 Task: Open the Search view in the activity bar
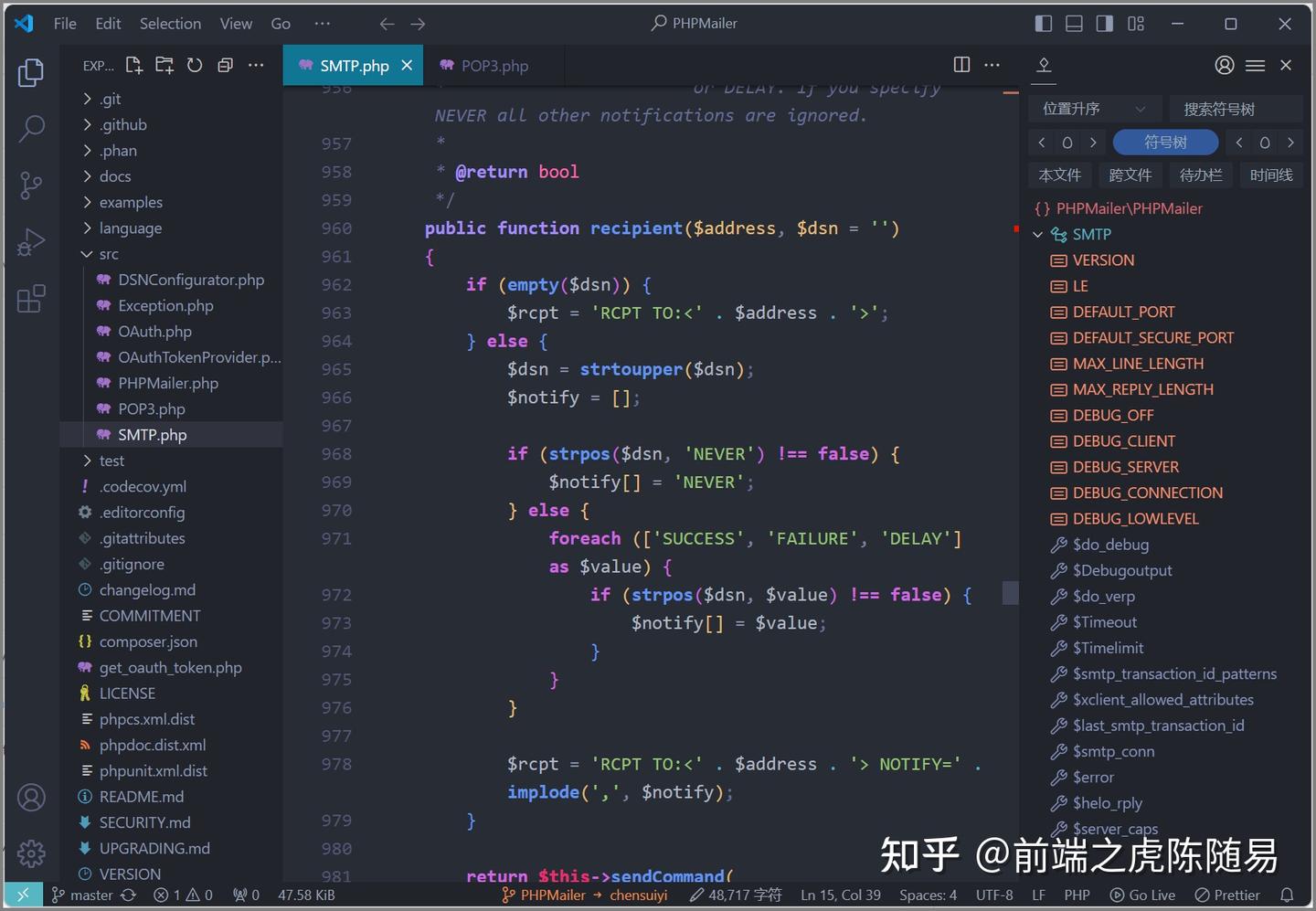pos(32,128)
